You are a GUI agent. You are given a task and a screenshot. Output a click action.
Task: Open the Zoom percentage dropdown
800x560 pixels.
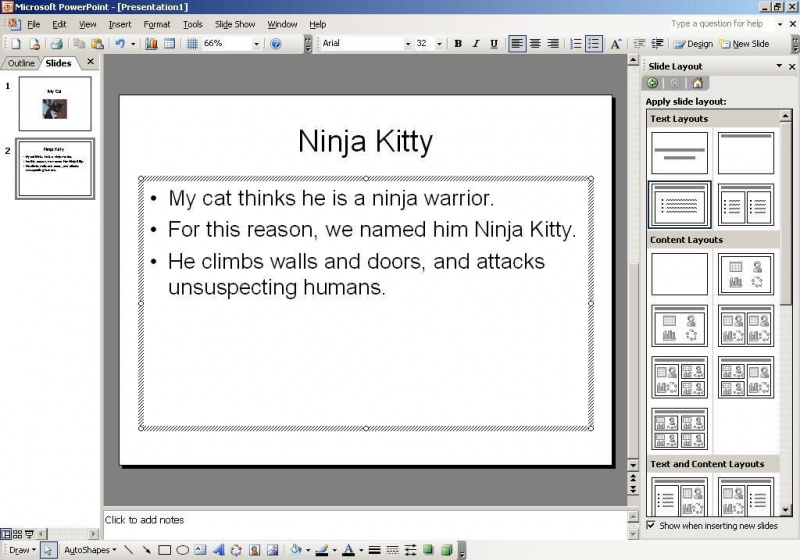click(x=257, y=44)
